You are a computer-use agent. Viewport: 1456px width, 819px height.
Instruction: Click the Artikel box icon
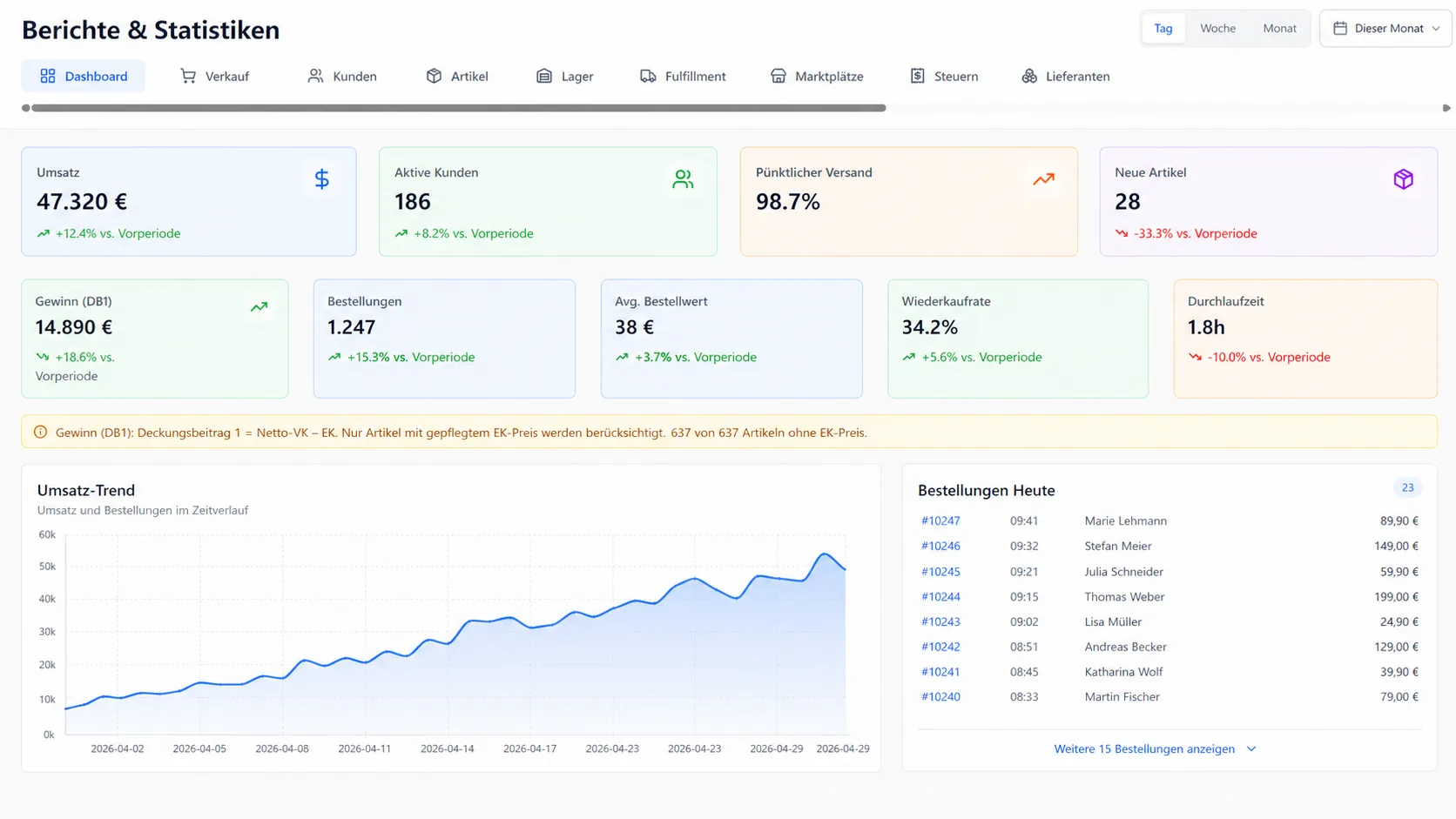tap(434, 77)
